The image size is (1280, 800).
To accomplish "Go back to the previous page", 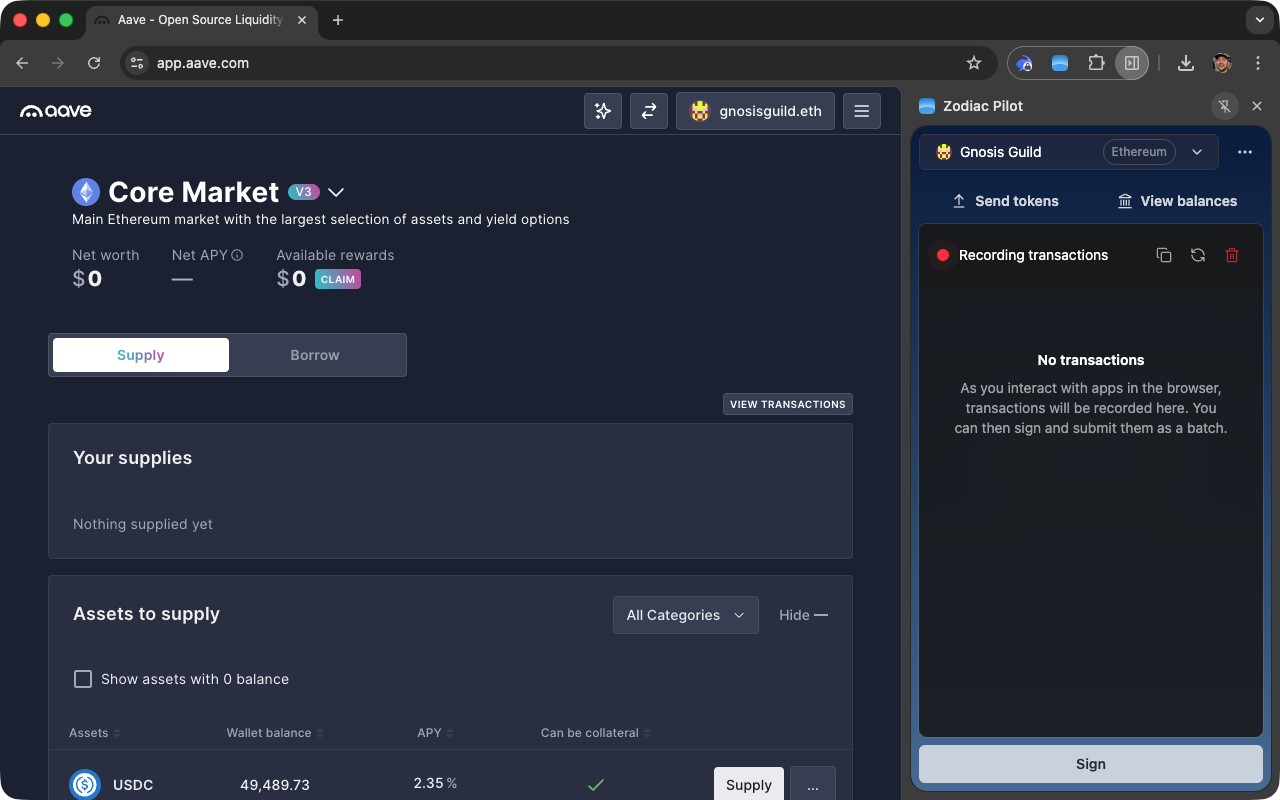I will [22, 63].
